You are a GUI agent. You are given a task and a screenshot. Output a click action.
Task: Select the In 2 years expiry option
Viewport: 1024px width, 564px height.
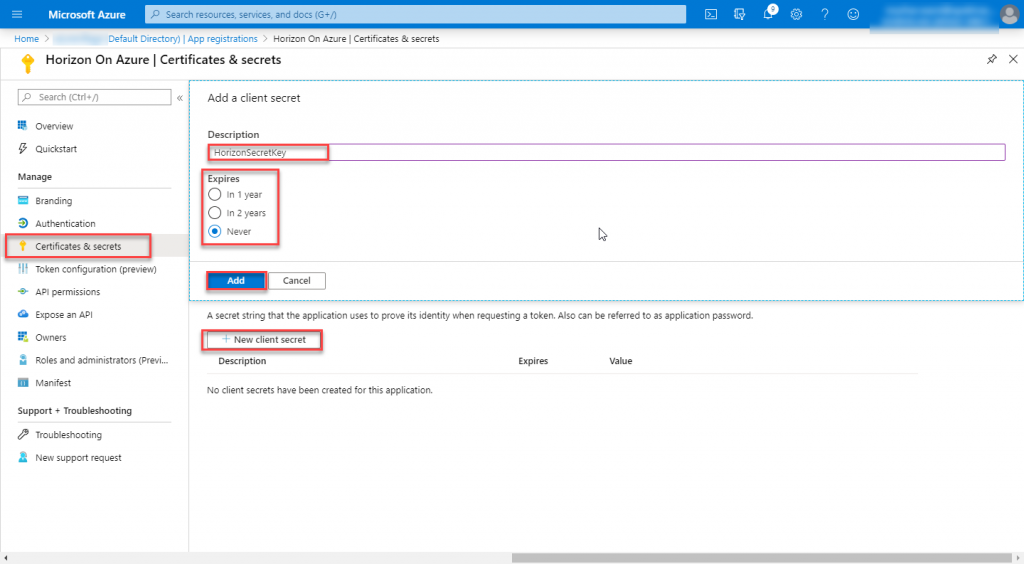(214, 213)
